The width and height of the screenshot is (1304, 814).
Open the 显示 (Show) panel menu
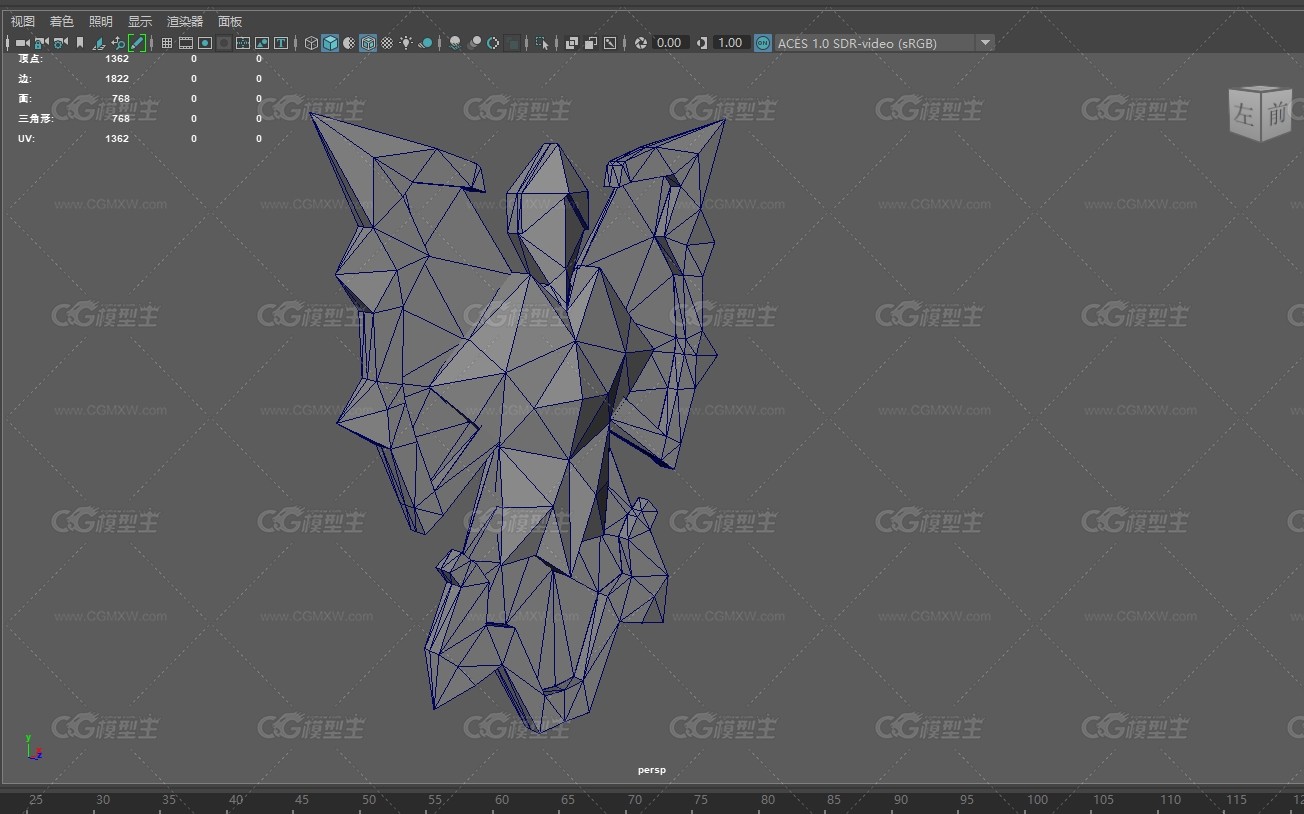(x=139, y=21)
